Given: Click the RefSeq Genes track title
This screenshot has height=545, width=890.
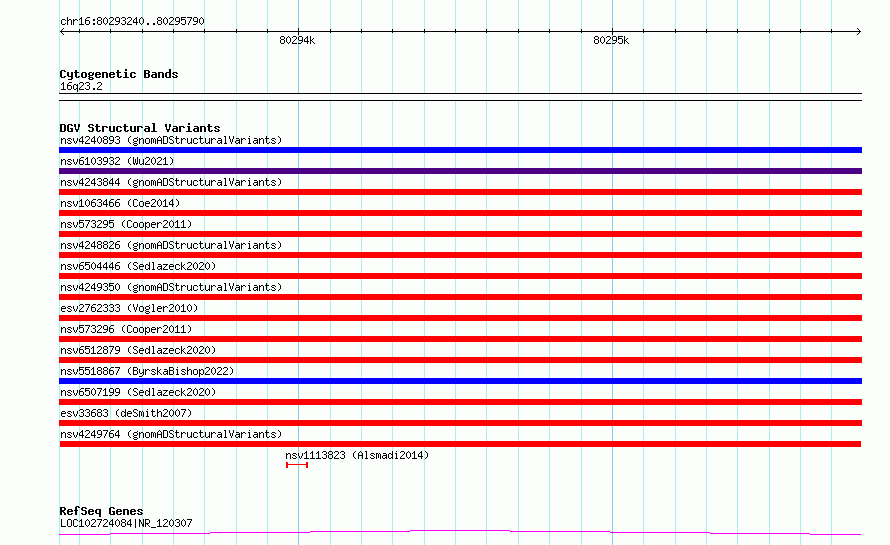Looking at the screenshot, I should (101, 511).
